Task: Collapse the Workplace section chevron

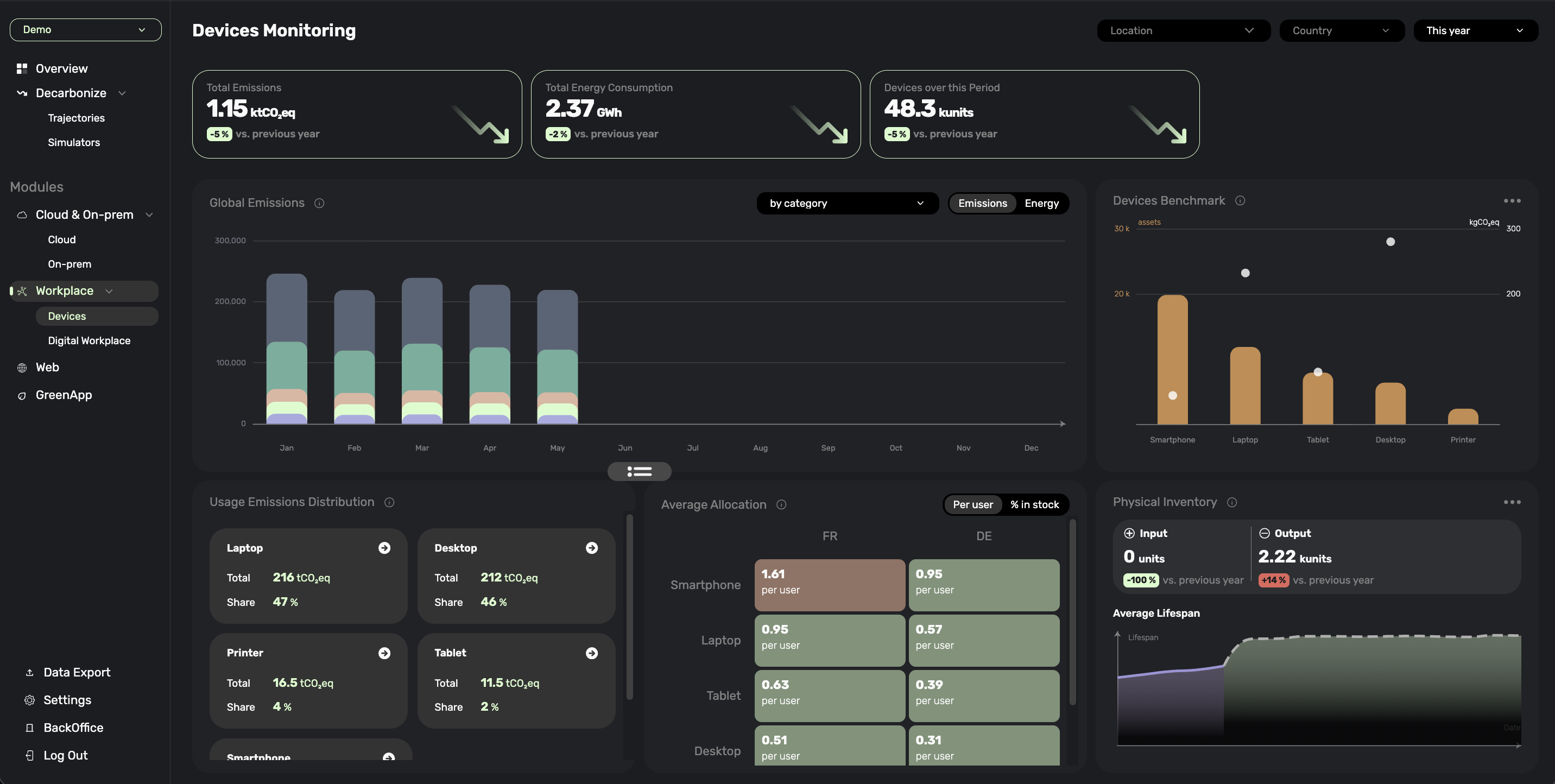Action: (x=109, y=292)
